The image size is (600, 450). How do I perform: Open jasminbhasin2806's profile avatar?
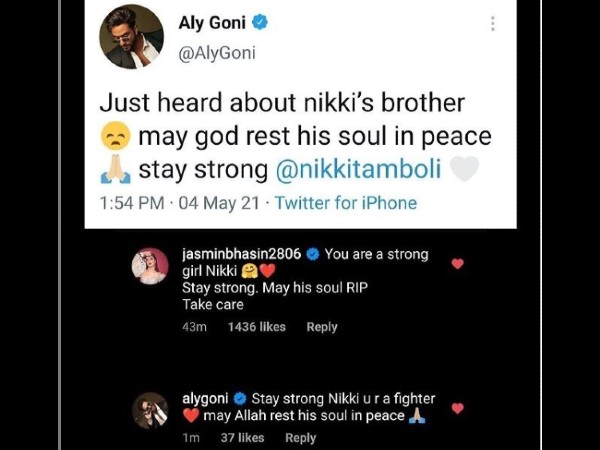(150, 266)
